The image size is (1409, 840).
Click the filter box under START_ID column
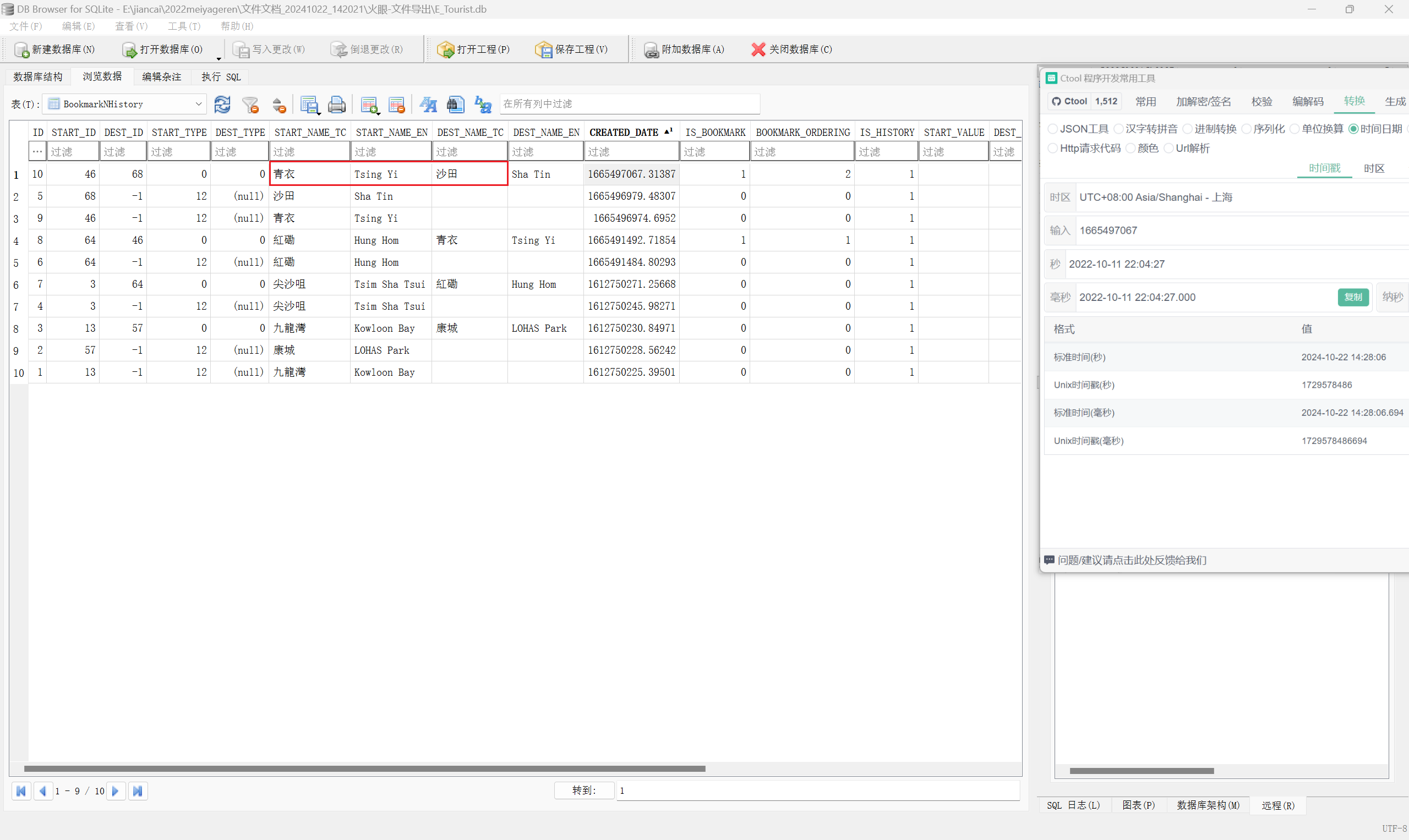pyautogui.click(x=73, y=152)
